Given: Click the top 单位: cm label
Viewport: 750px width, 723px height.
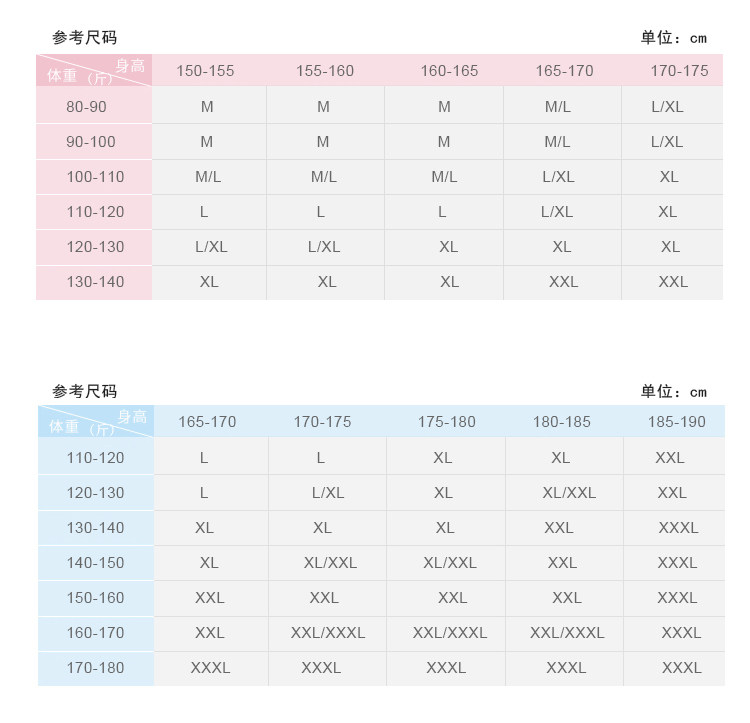Looking at the screenshot, I should [x=673, y=38].
